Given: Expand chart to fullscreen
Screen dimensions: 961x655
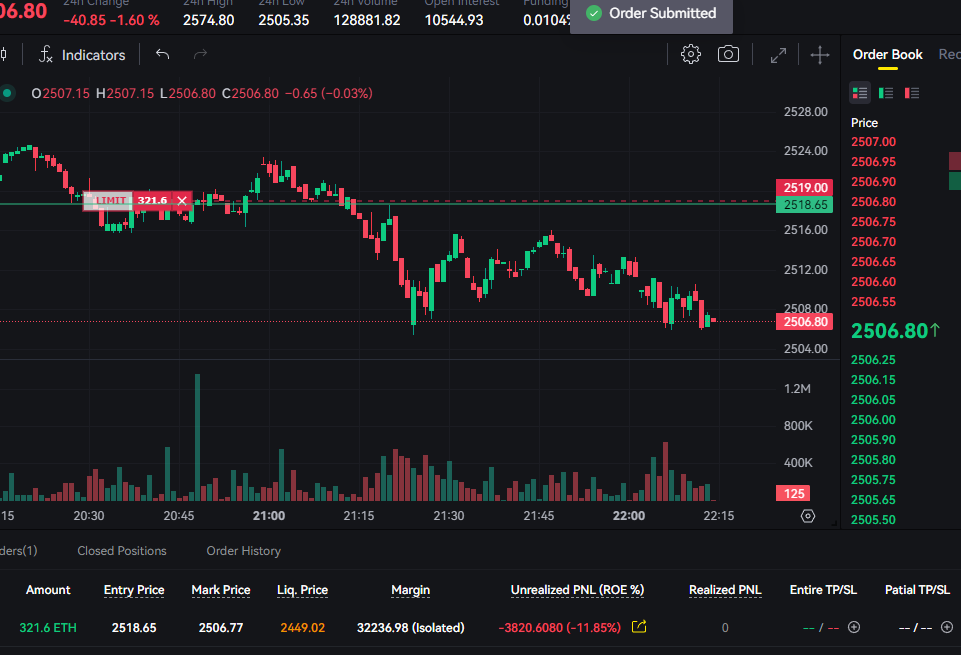Looking at the screenshot, I should [778, 56].
